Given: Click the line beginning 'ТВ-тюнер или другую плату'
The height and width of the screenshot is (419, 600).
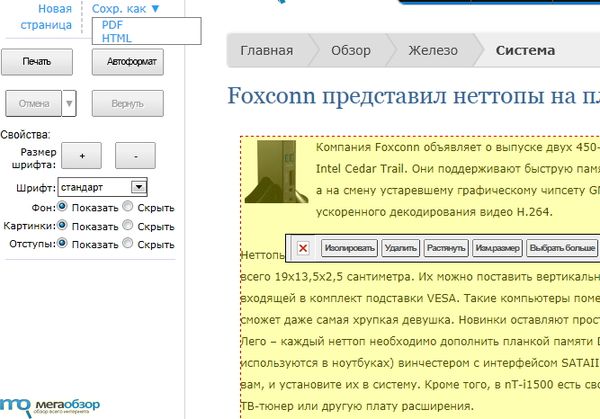Looking at the screenshot, I should [x=357, y=406].
